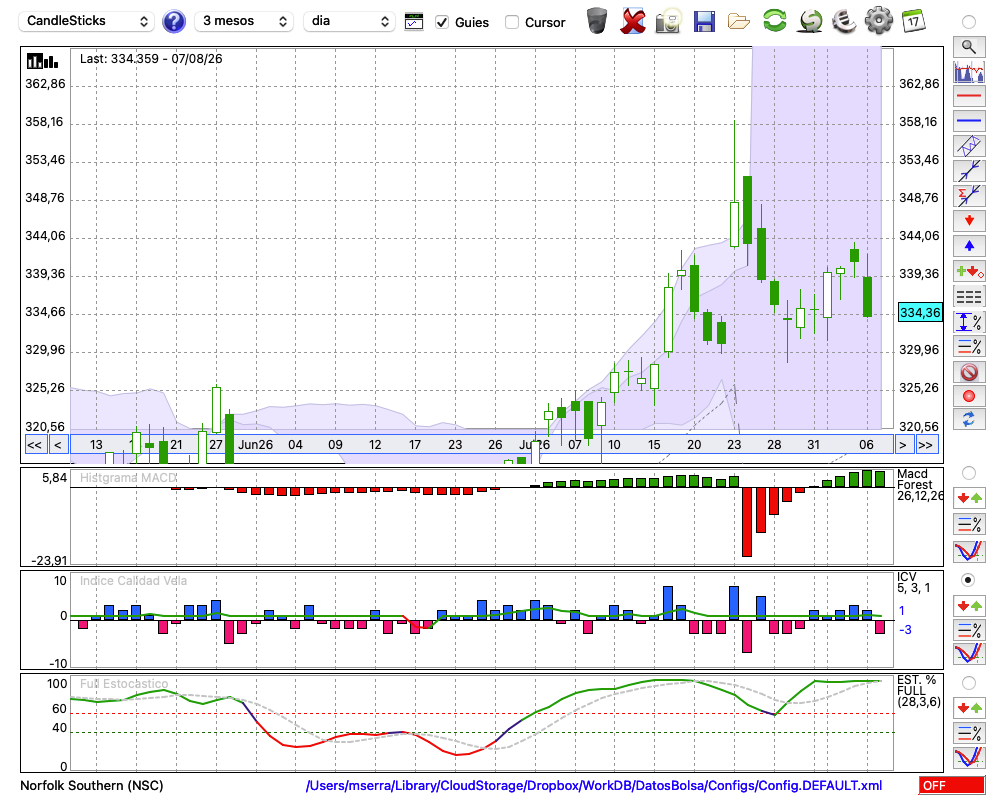Select the red horizontal line tool
Image resolution: width=1000 pixels, height=800 pixels.
[969, 96]
